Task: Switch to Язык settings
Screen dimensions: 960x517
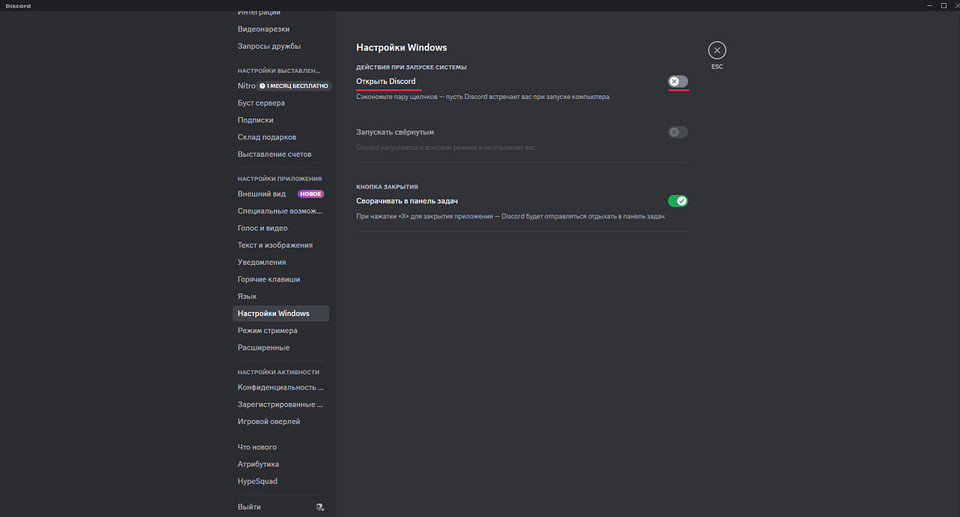Action: (247, 296)
